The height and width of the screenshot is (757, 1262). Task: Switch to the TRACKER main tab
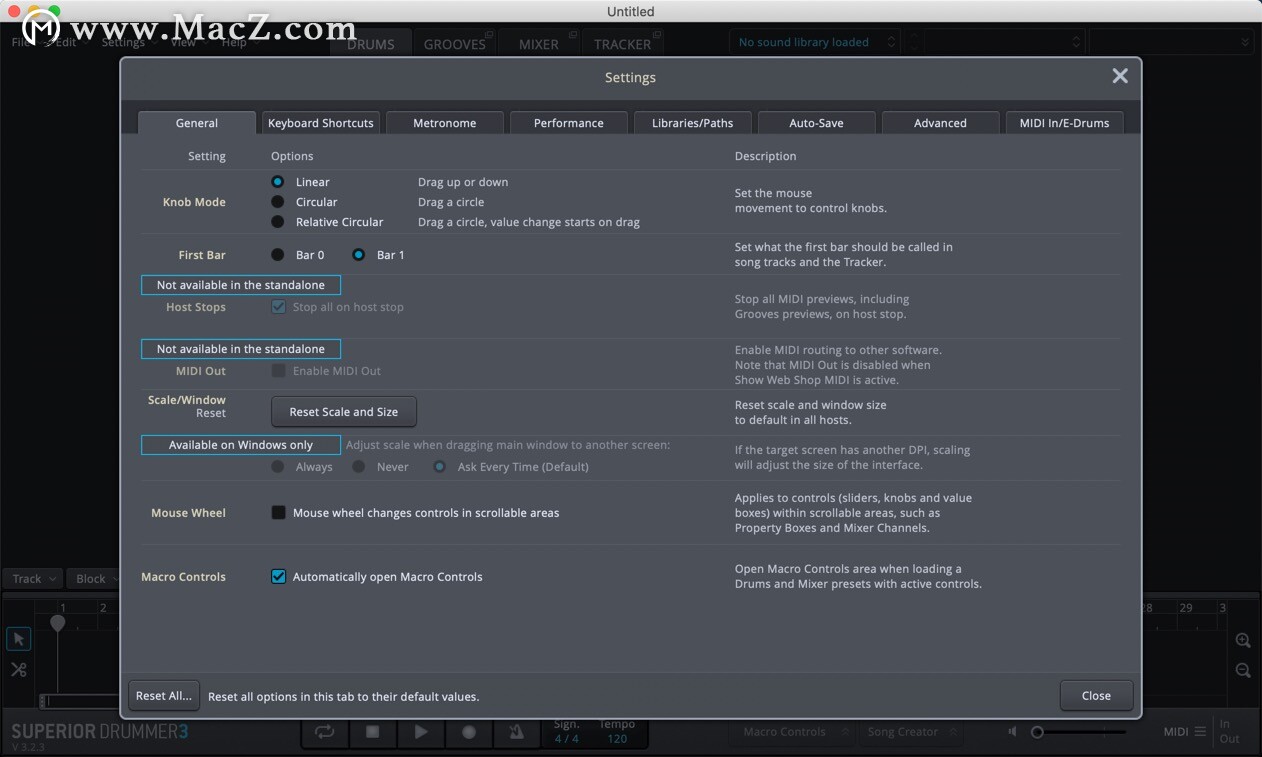623,44
